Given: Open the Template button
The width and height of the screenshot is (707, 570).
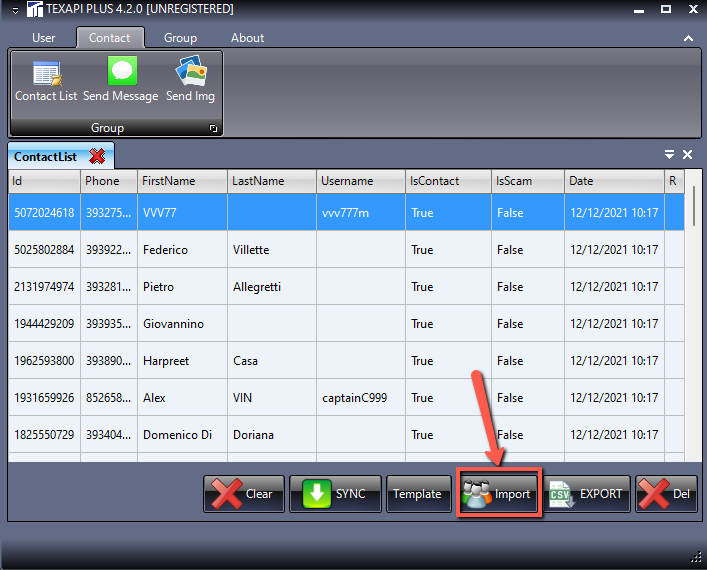Looking at the screenshot, I should (x=417, y=494).
